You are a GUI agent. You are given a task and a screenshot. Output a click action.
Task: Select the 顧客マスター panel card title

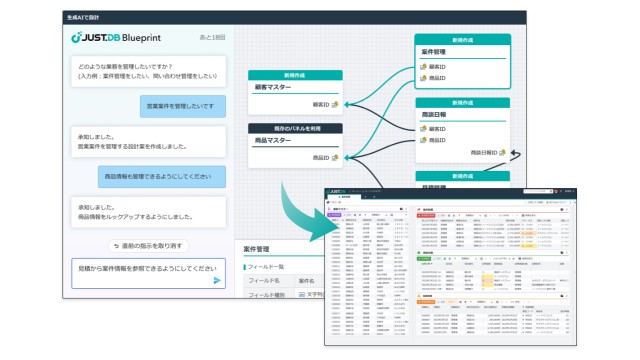[273, 87]
